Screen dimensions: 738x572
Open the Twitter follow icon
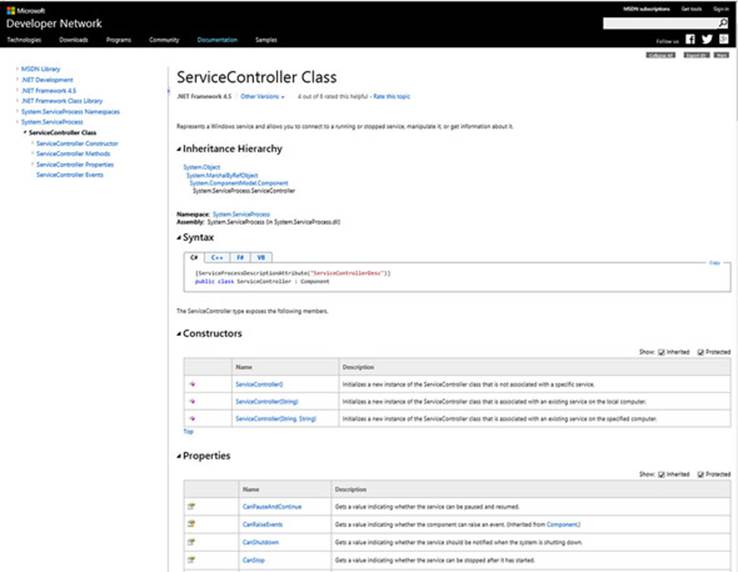[707, 39]
